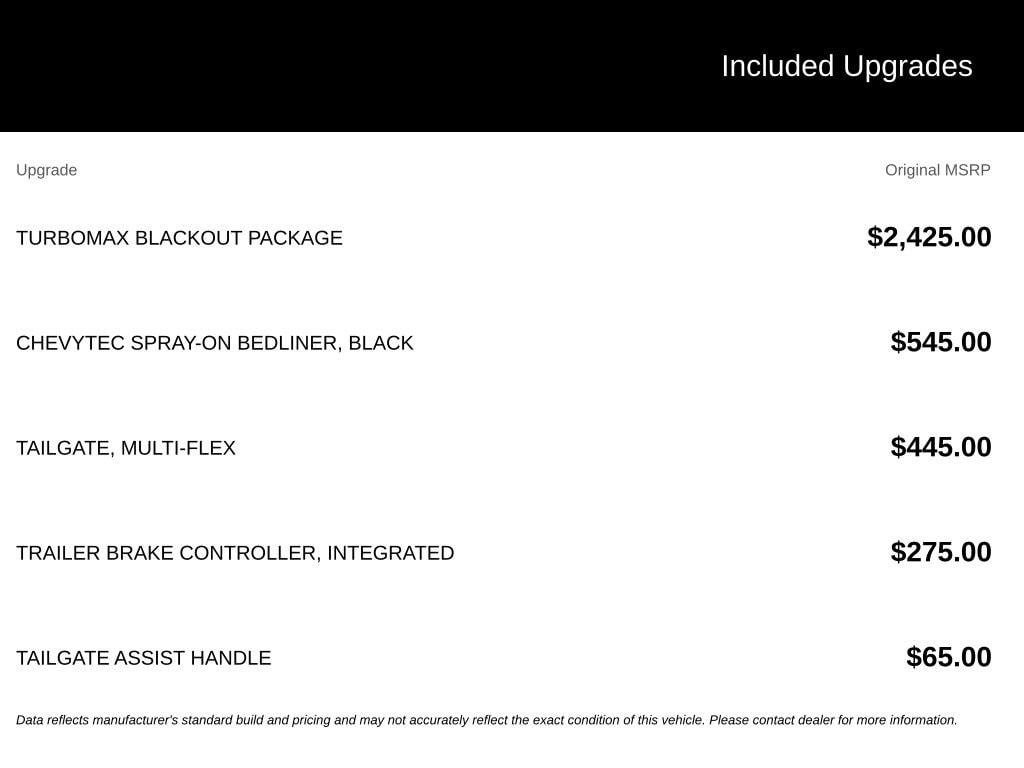Click TURBOMAX BLACKOUT PACKAGE upgrade name

[x=179, y=238]
